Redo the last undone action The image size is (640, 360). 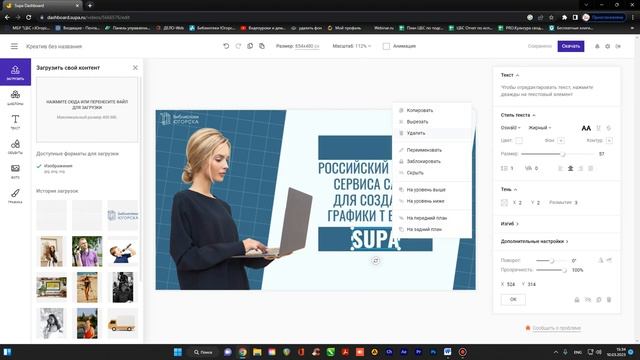238,46
